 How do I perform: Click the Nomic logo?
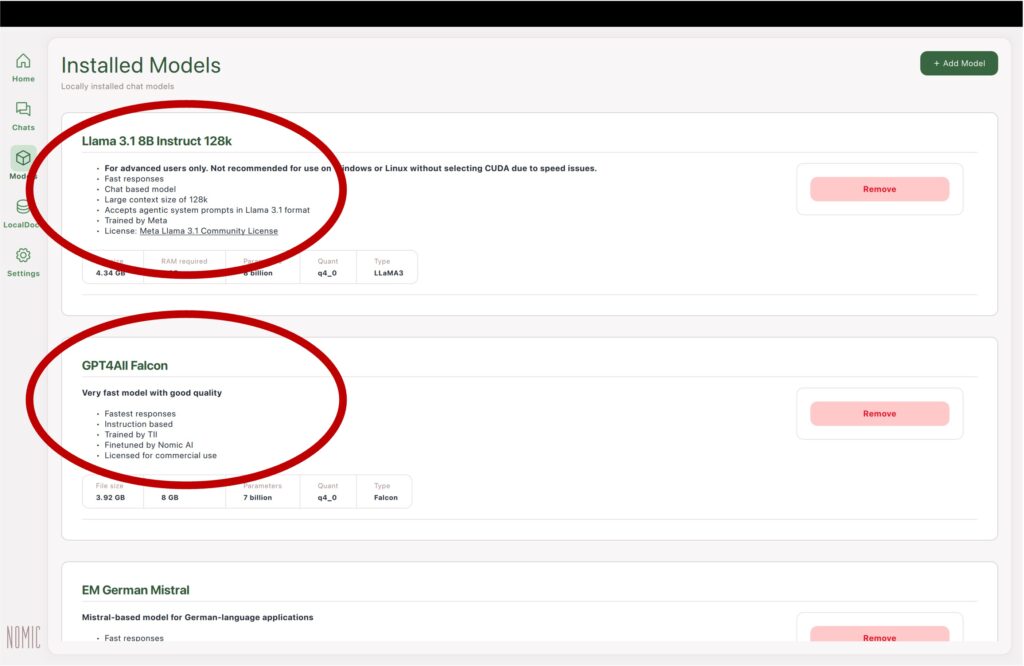23,637
